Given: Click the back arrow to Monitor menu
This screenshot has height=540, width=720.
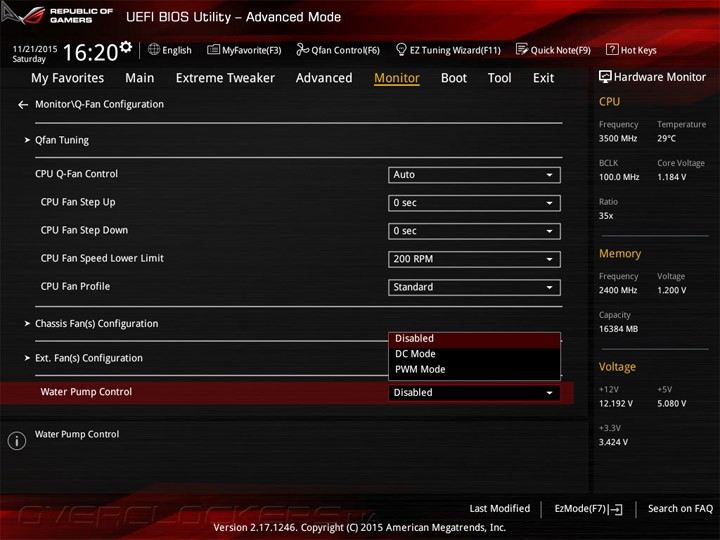Looking at the screenshot, I should click(x=23, y=105).
